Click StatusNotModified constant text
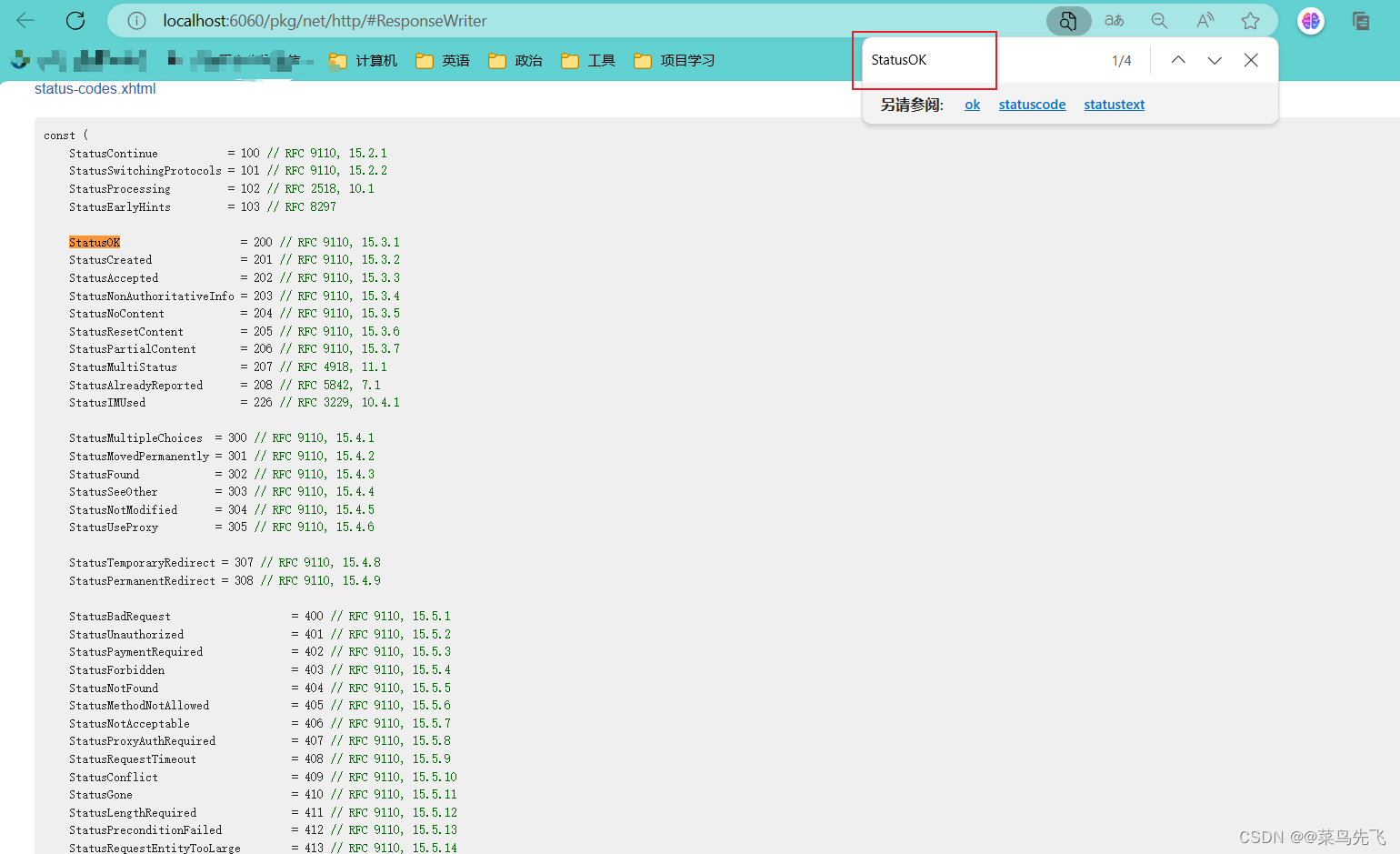 pyautogui.click(x=124, y=509)
